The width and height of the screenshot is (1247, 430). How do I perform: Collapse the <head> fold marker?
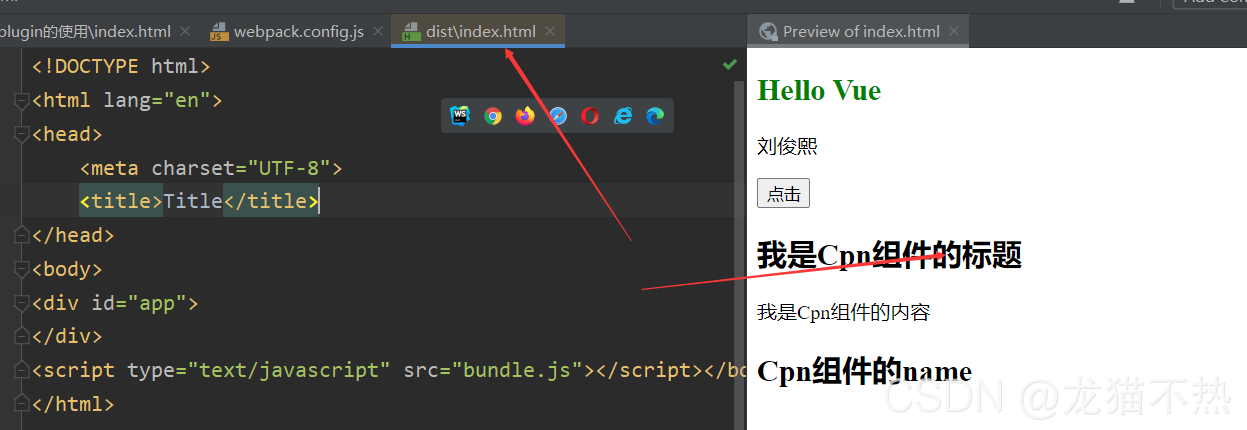point(21,134)
